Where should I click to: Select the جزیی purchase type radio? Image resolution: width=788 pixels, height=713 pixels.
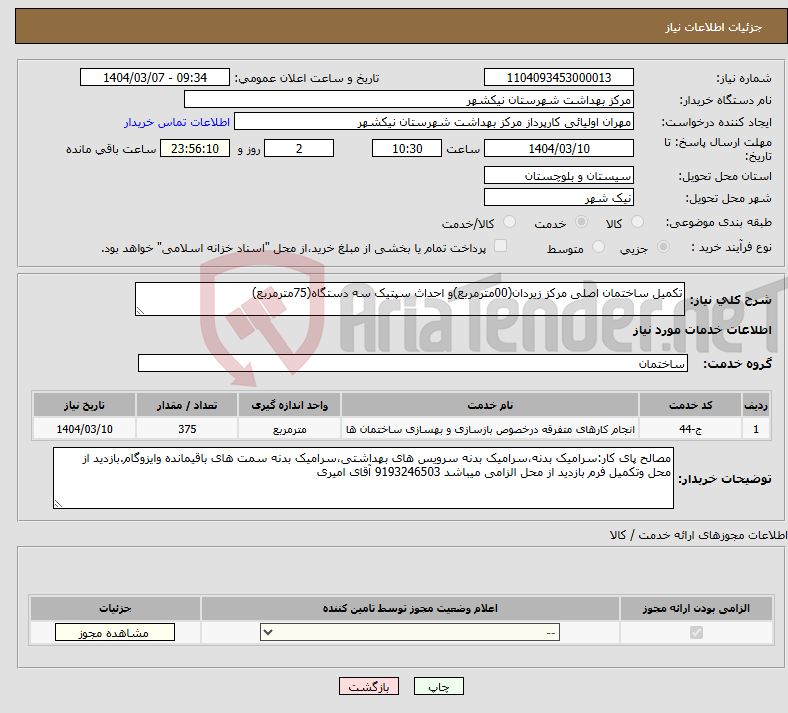click(663, 247)
